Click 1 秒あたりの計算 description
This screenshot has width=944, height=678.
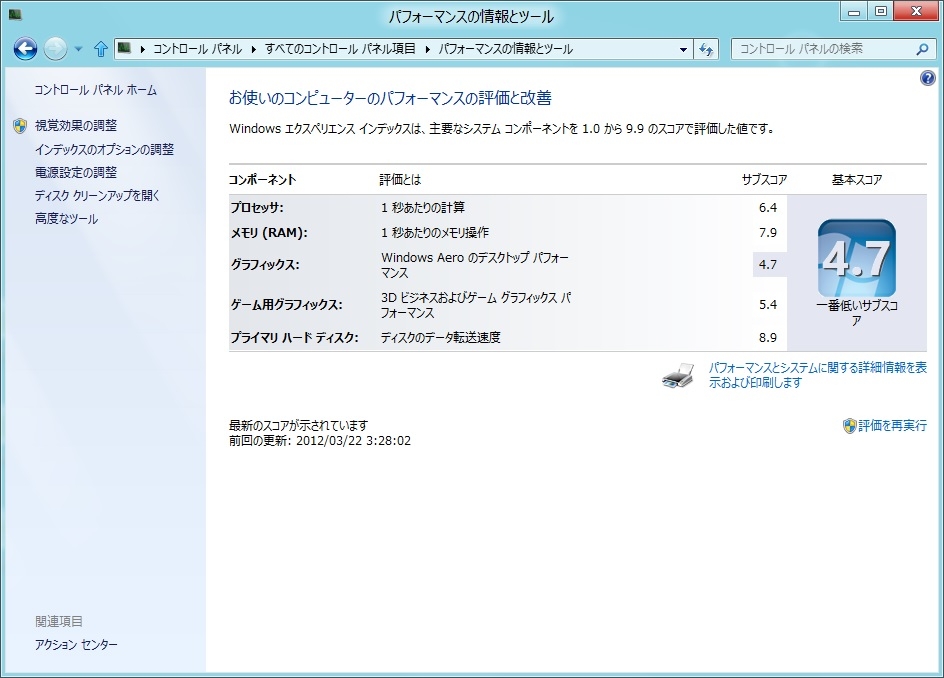tap(423, 208)
